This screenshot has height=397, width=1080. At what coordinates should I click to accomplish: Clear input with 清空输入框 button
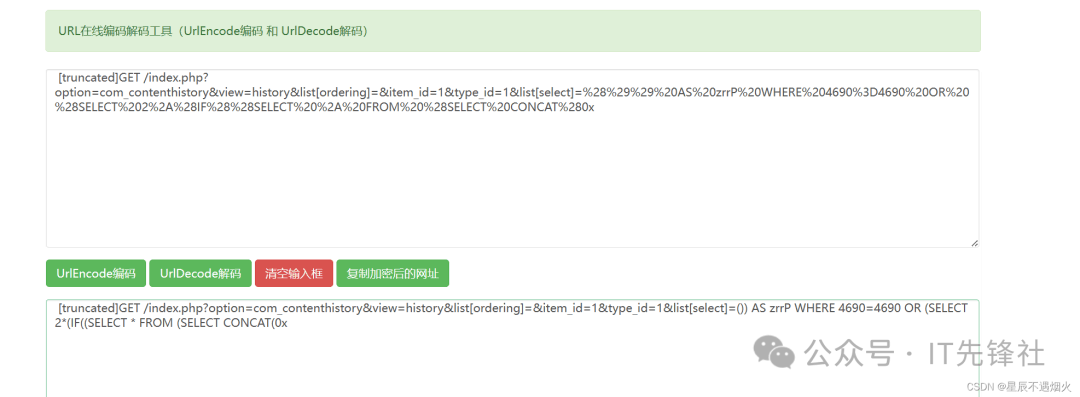tap(294, 273)
